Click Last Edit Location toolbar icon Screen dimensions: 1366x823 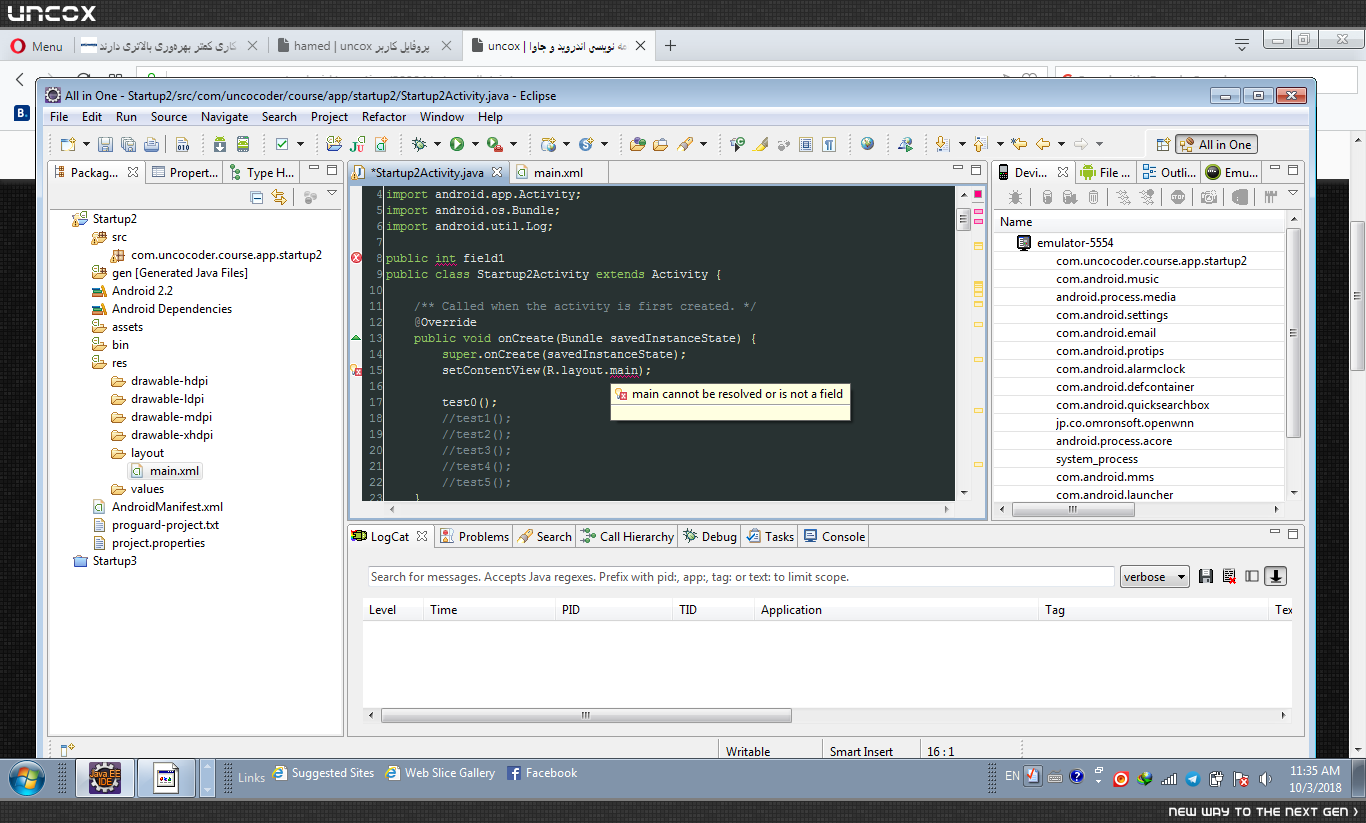tap(1019, 144)
